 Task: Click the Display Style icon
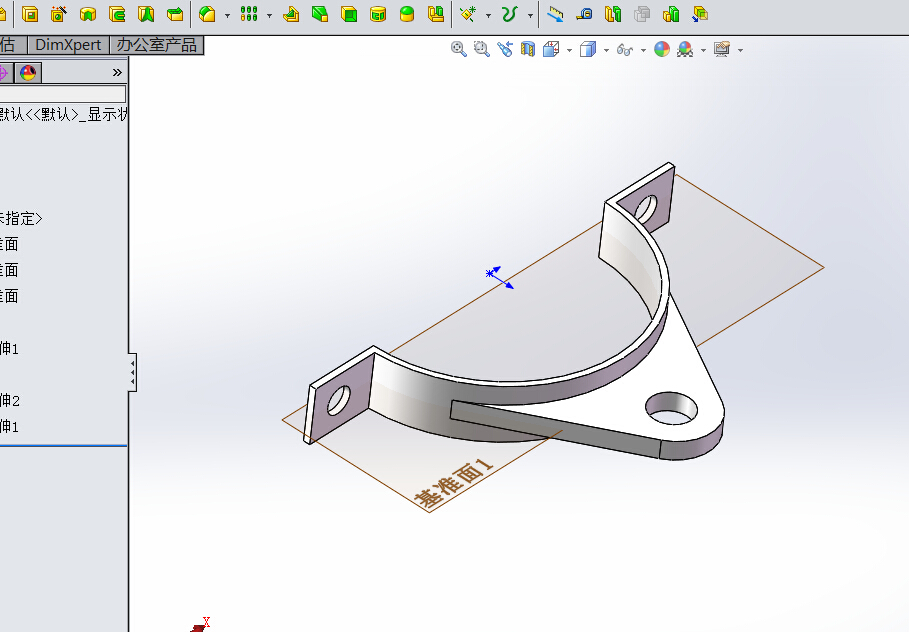pyautogui.click(x=588, y=49)
